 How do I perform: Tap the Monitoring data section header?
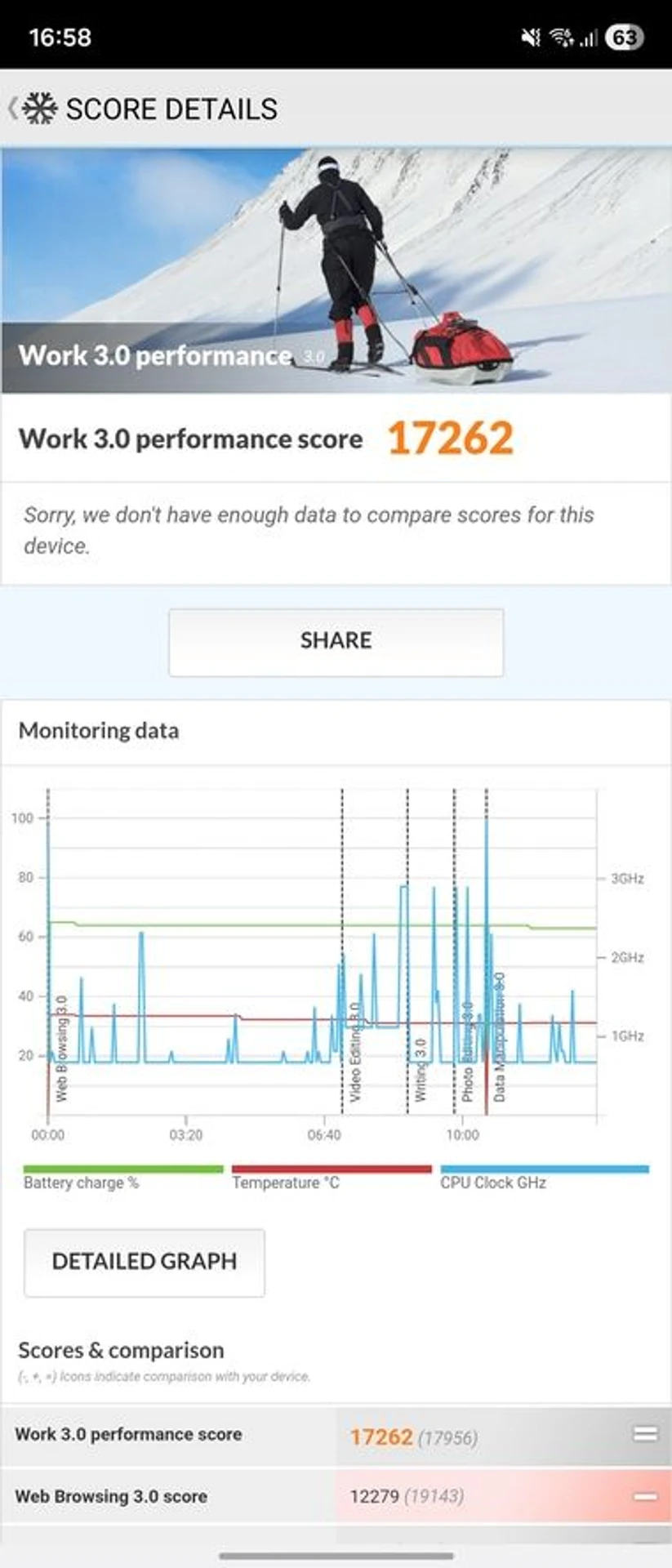coord(99,730)
